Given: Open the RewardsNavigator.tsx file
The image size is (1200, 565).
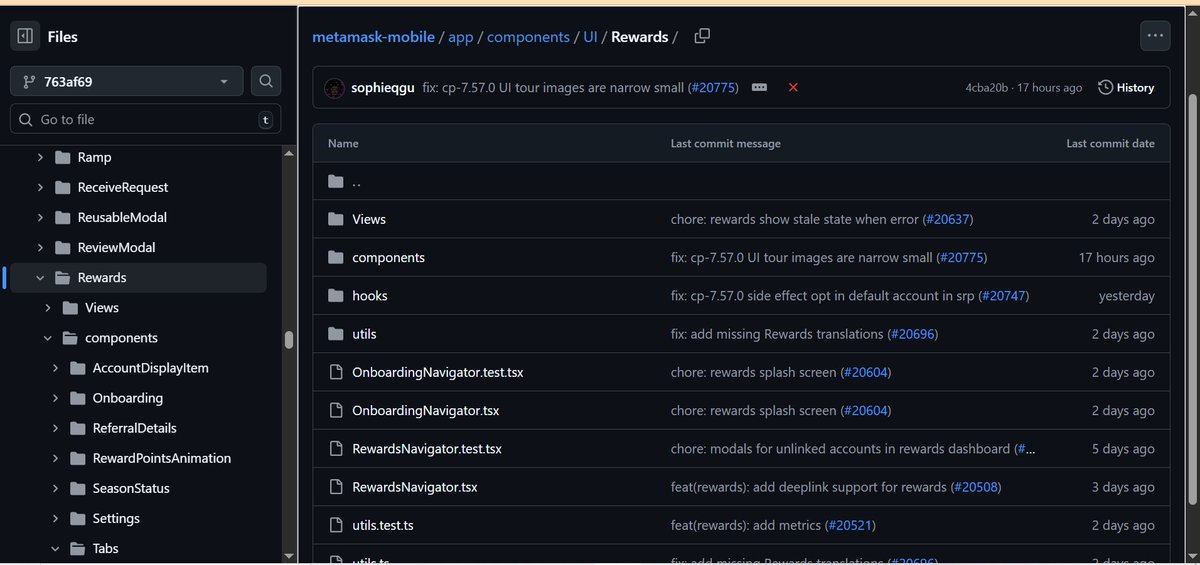Looking at the screenshot, I should click(414, 487).
